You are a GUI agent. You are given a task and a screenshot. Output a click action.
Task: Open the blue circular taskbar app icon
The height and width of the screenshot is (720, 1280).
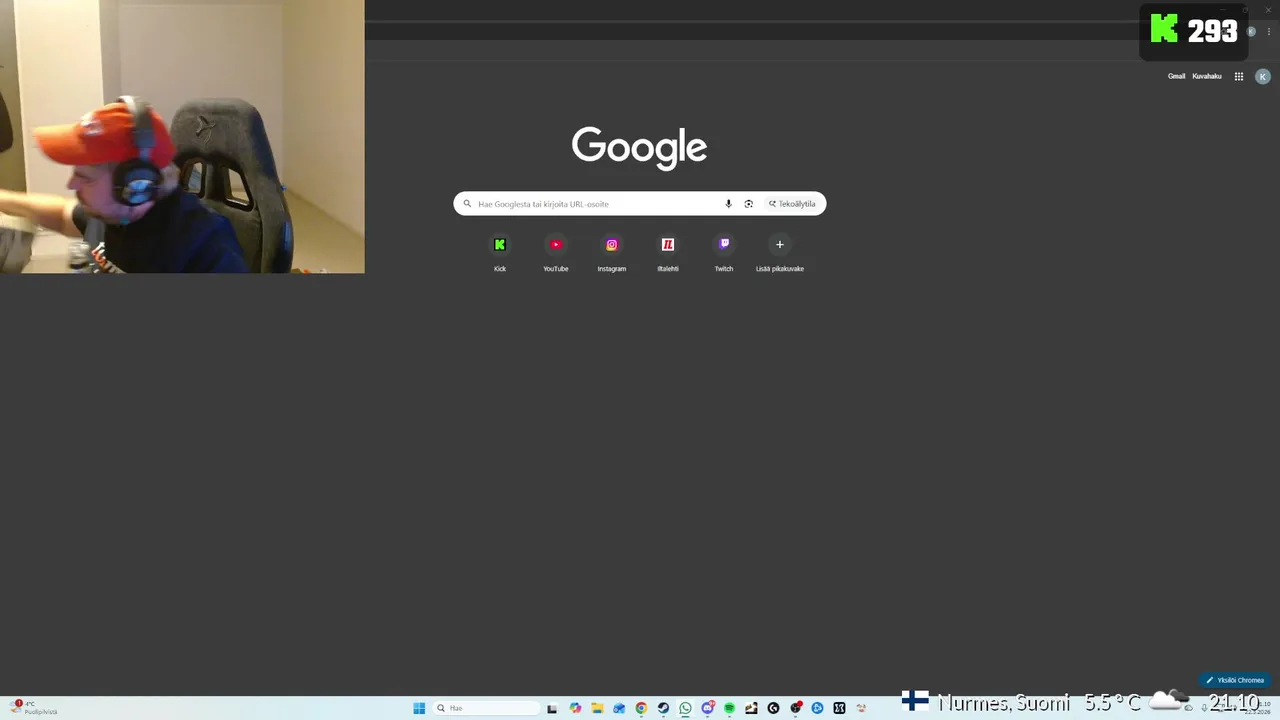(x=817, y=708)
